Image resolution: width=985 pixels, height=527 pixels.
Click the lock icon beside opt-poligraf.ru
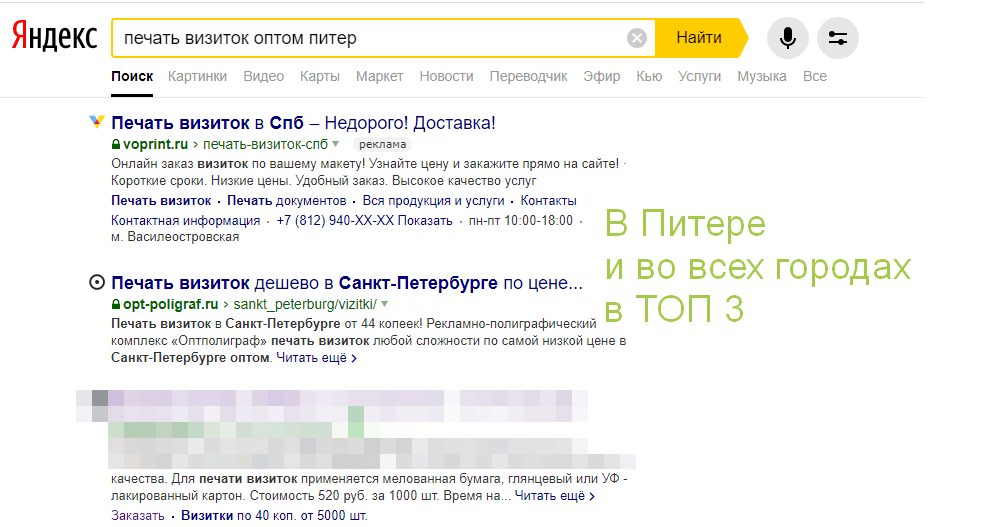click(x=116, y=304)
